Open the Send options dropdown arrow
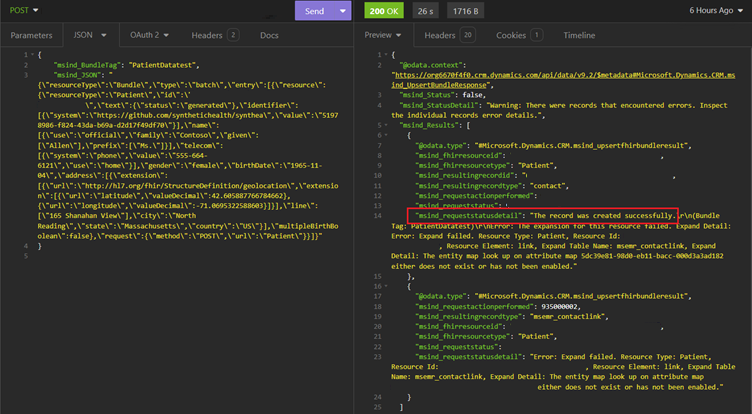Image resolution: width=752 pixels, height=414 pixels. [x=343, y=11]
